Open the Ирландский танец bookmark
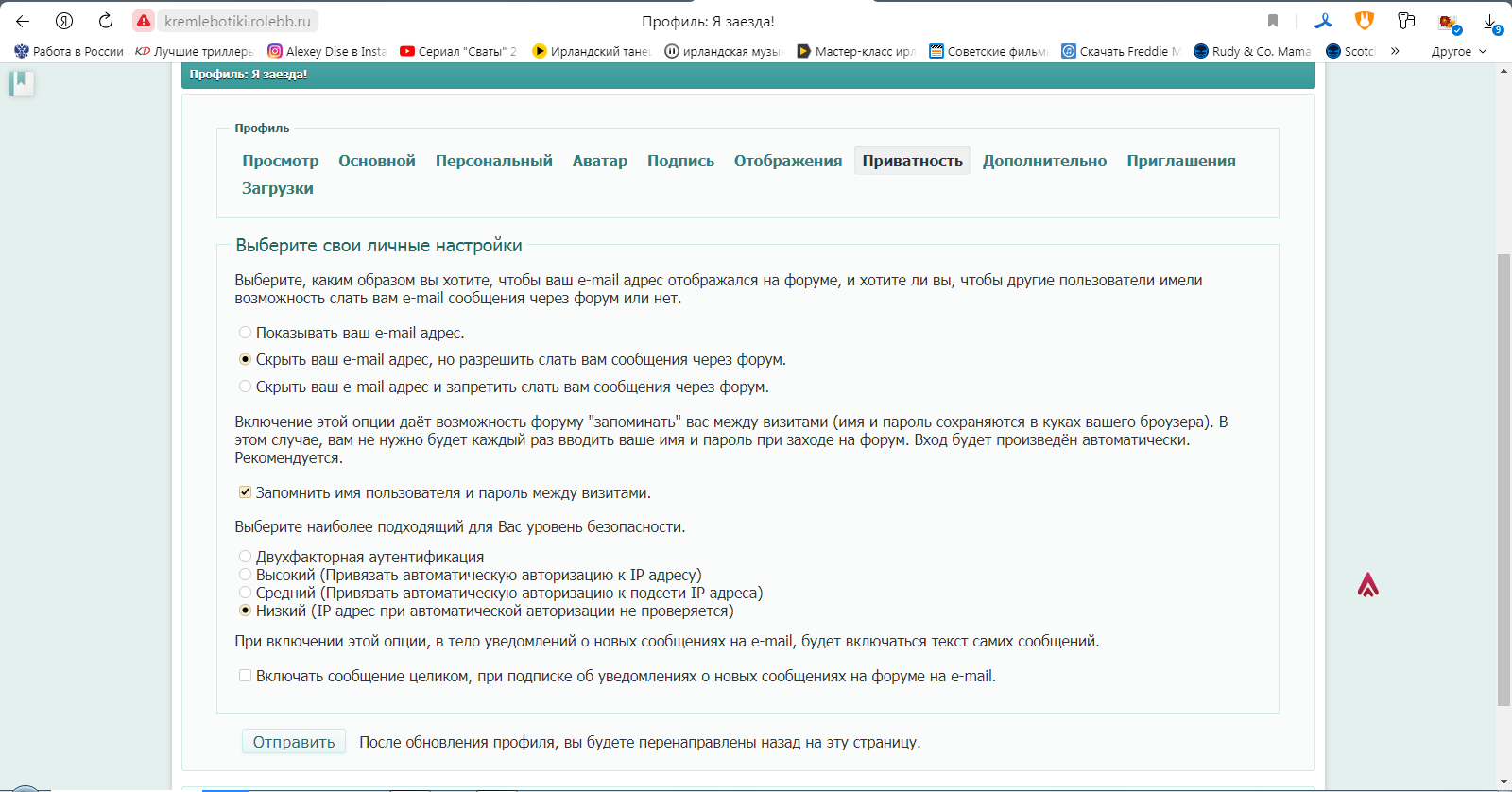The width and height of the screenshot is (1512, 792). (592, 51)
